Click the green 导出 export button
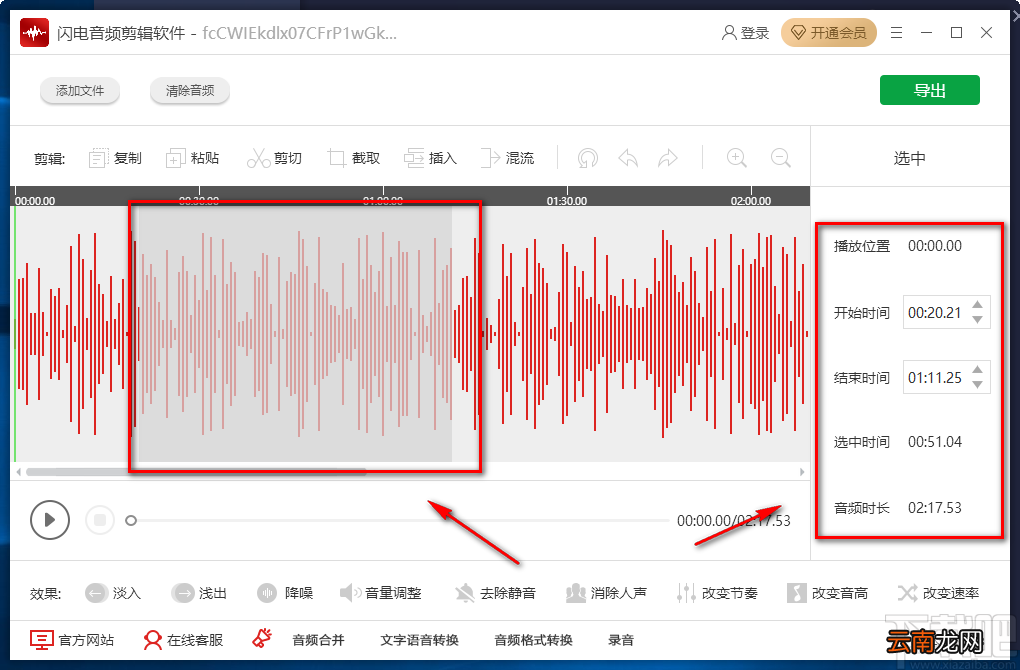Screen dimensions: 1020x670 pyautogui.click(x=930, y=90)
